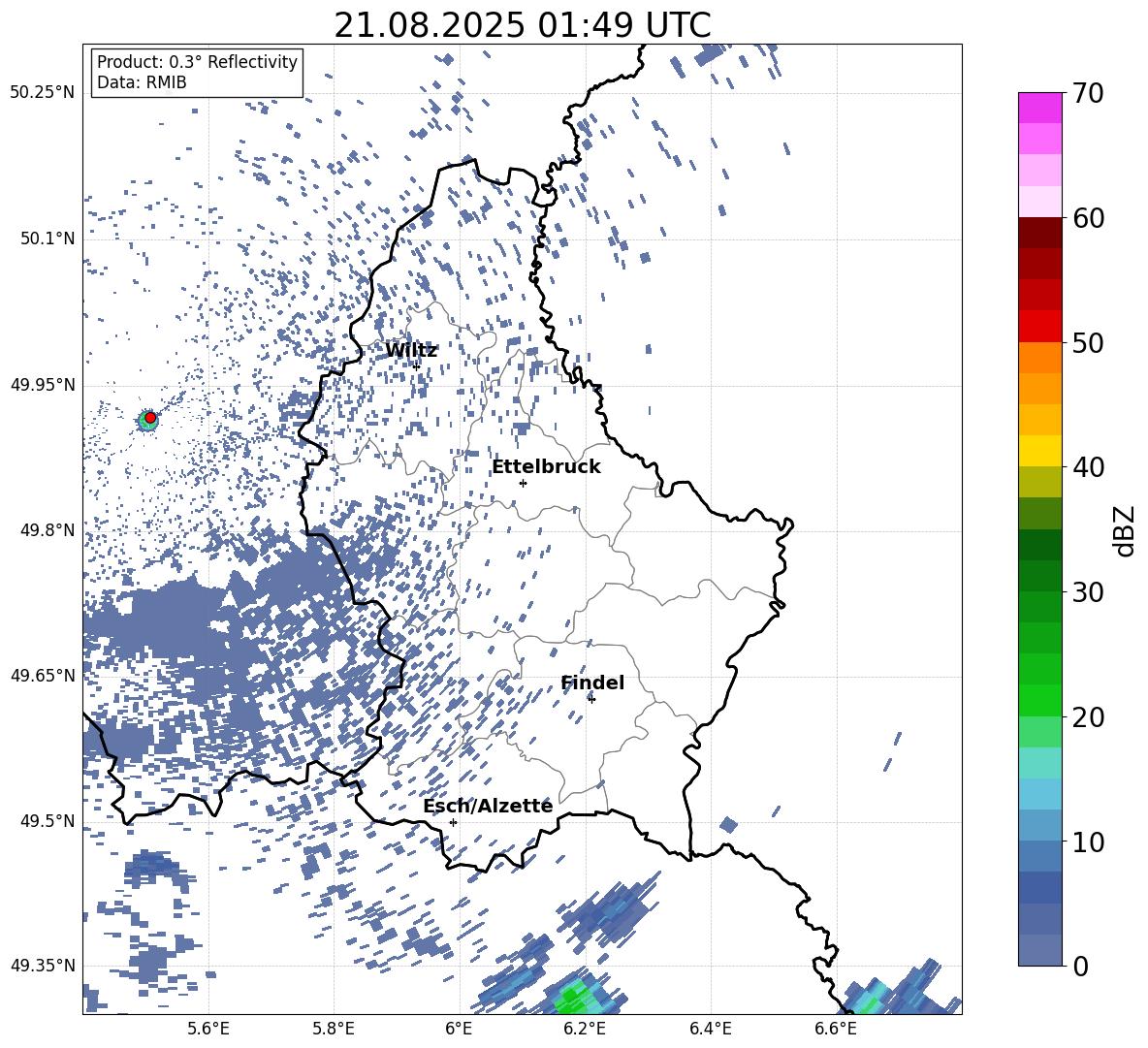Click the Findel city label
The image size is (1148, 1048).
point(592,683)
